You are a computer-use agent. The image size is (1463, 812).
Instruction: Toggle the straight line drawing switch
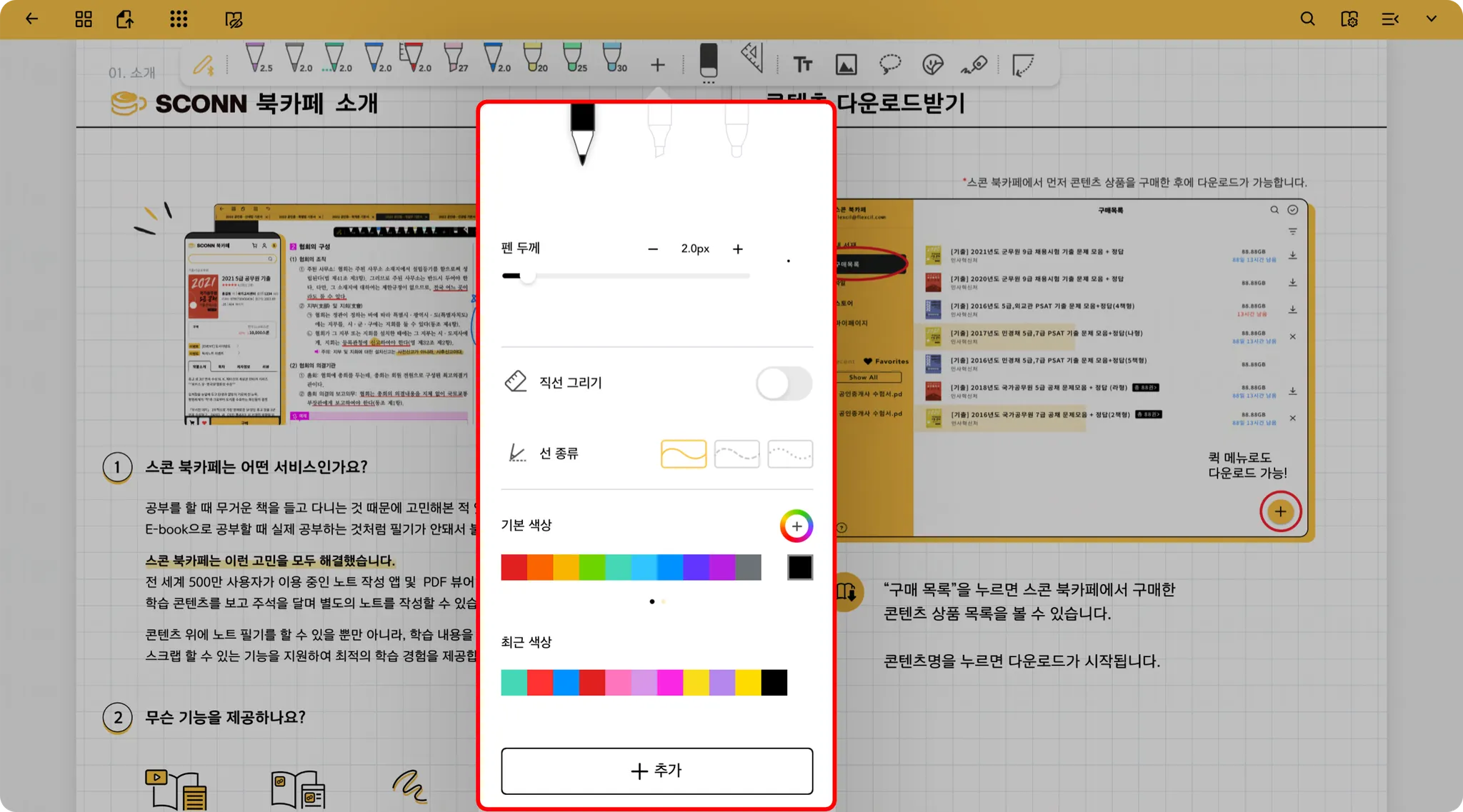[x=784, y=384]
